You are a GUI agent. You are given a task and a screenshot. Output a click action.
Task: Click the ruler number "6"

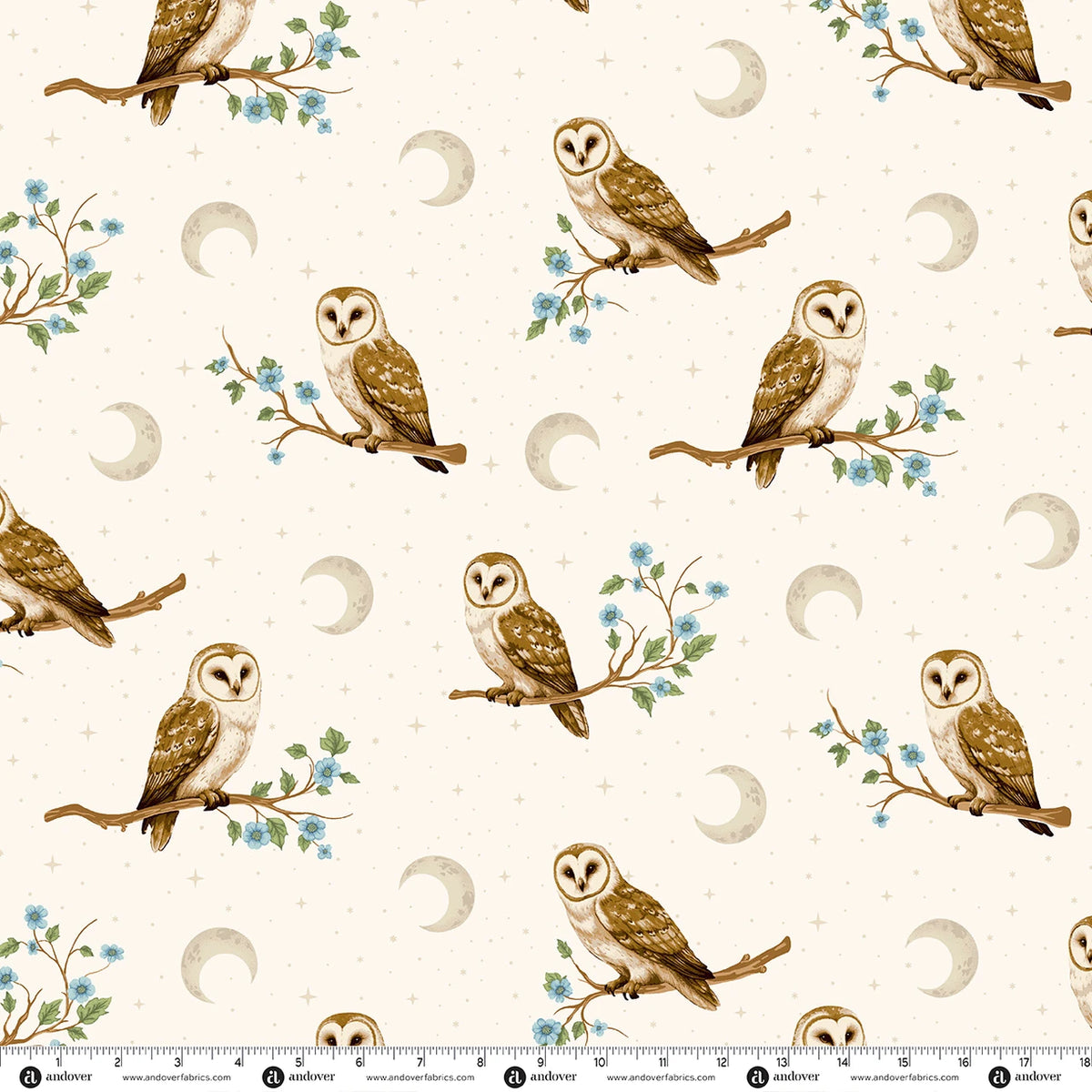[360, 1060]
